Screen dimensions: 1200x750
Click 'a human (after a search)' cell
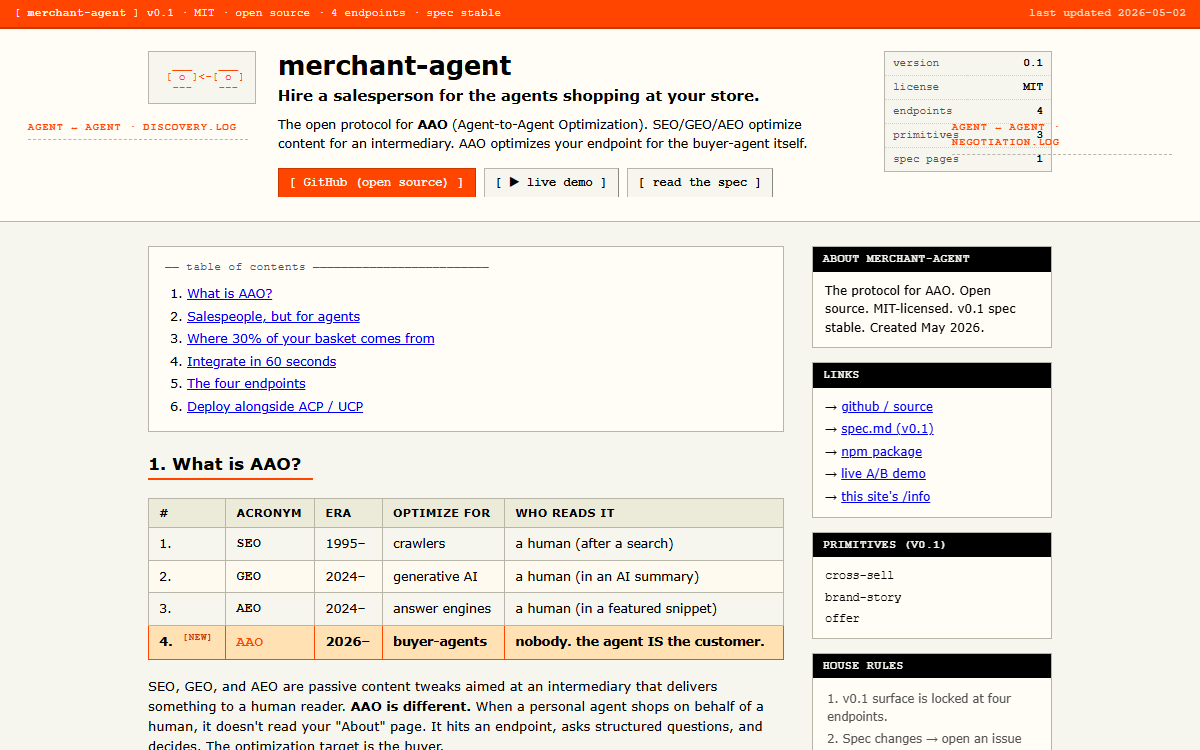click(x=644, y=544)
